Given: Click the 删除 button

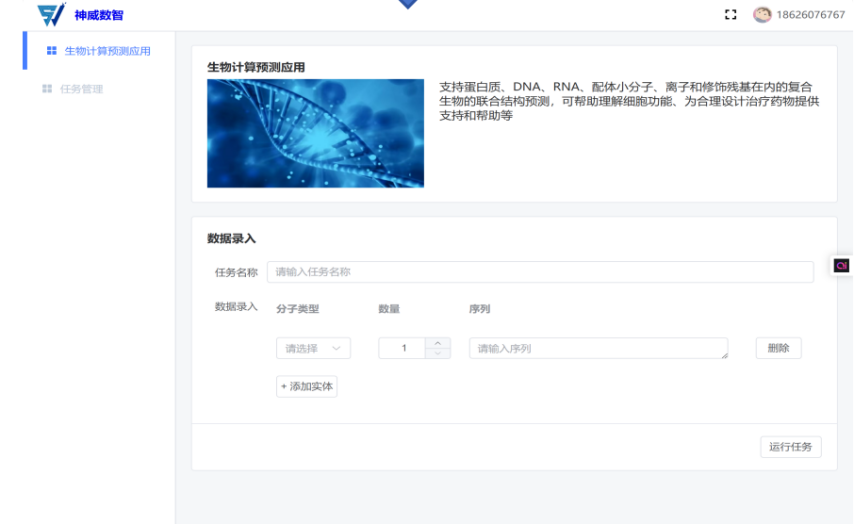Looking at the screenshot, I should pyautogui.click(x=778, y=348).
